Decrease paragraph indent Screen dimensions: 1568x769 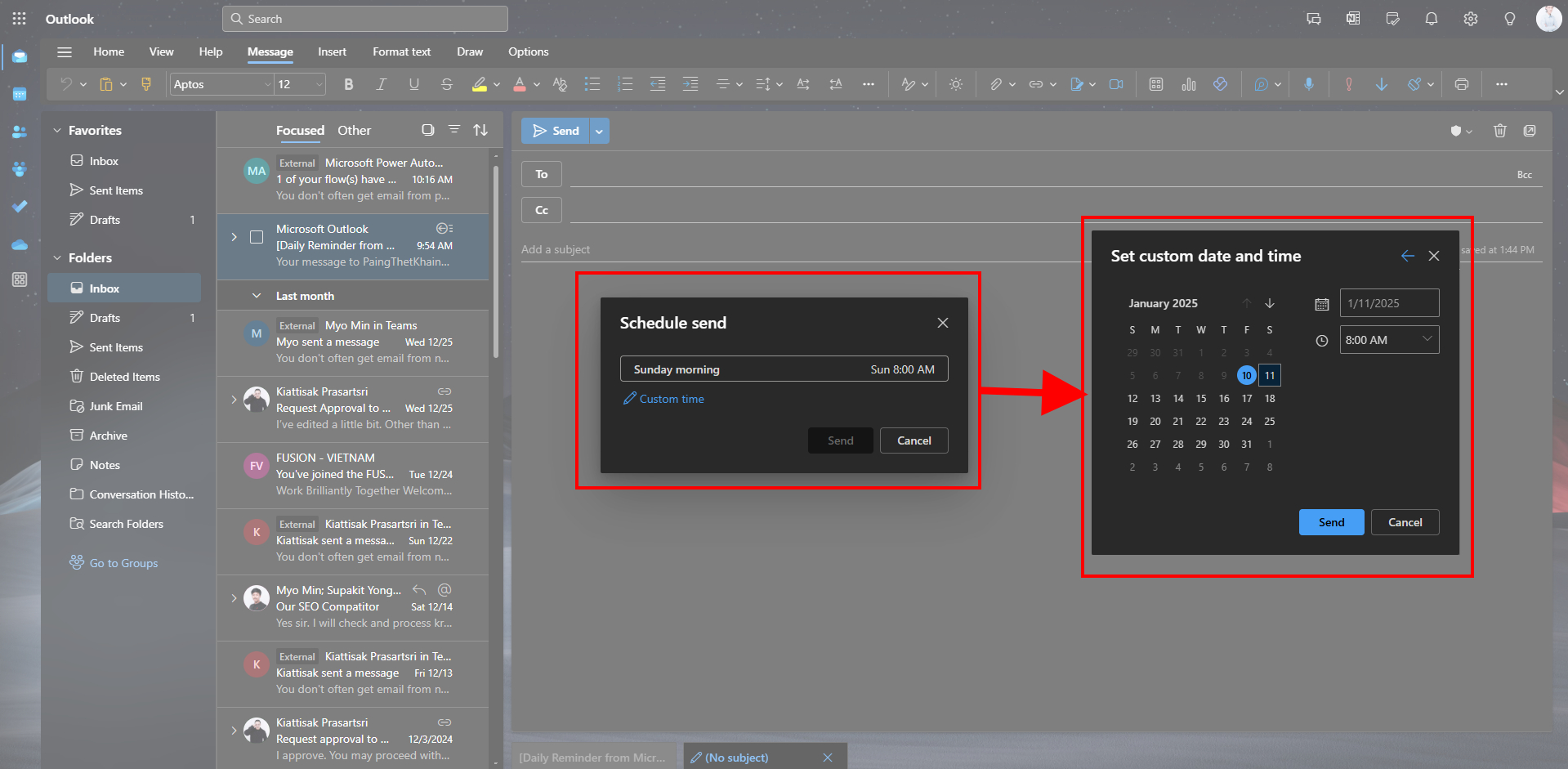click(x=658, y=84)
